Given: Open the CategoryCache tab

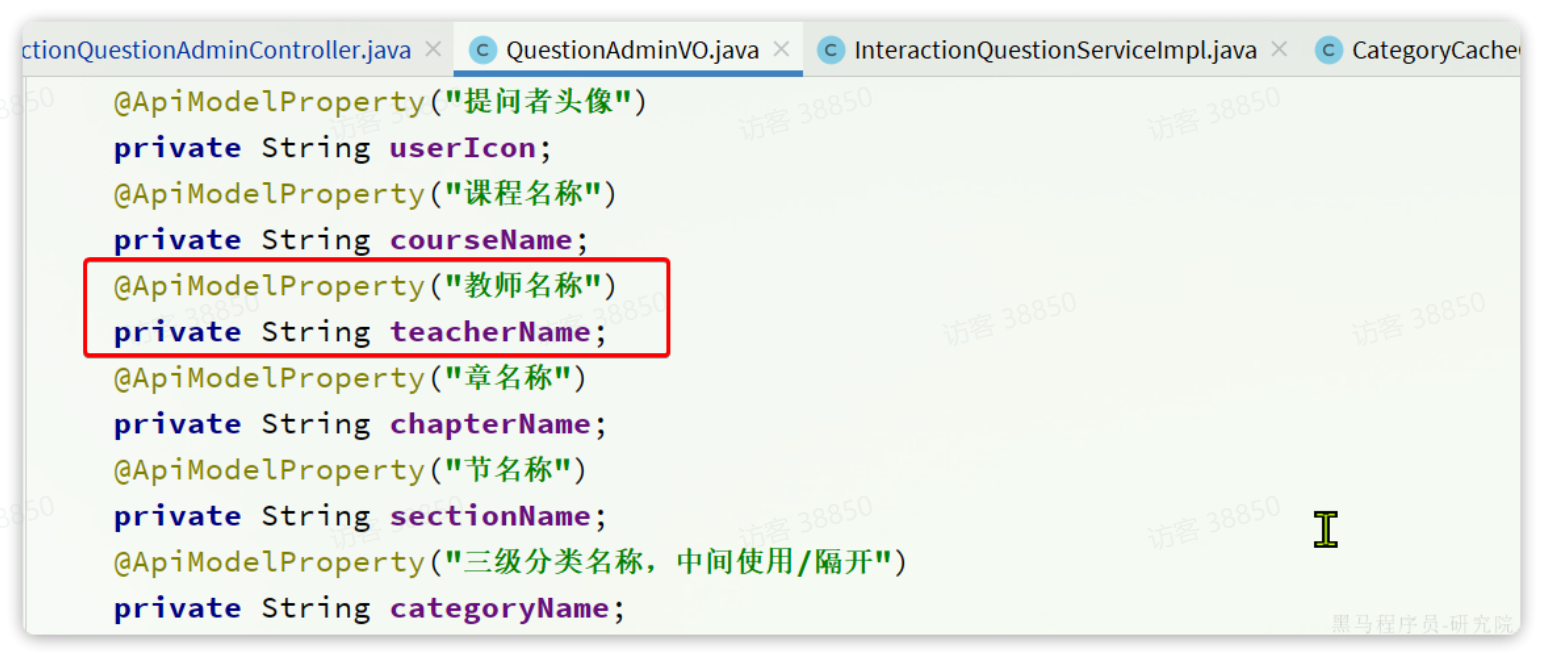Looking at the screenshot, I should 1435,50.
